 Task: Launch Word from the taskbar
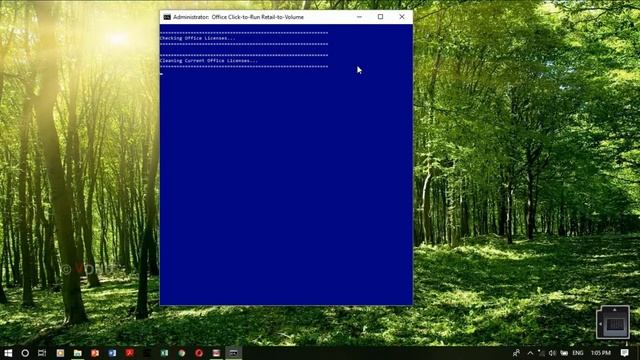pyautogui.click(x=112, y=353)
